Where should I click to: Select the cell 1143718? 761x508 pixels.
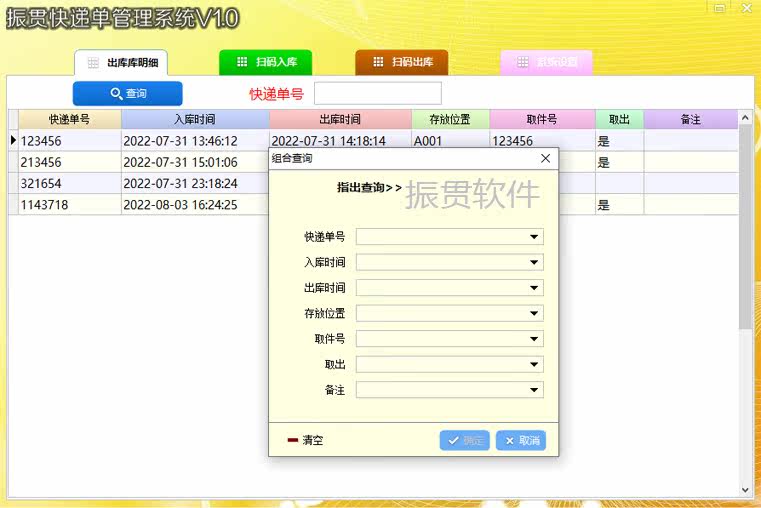pos(69,205)
